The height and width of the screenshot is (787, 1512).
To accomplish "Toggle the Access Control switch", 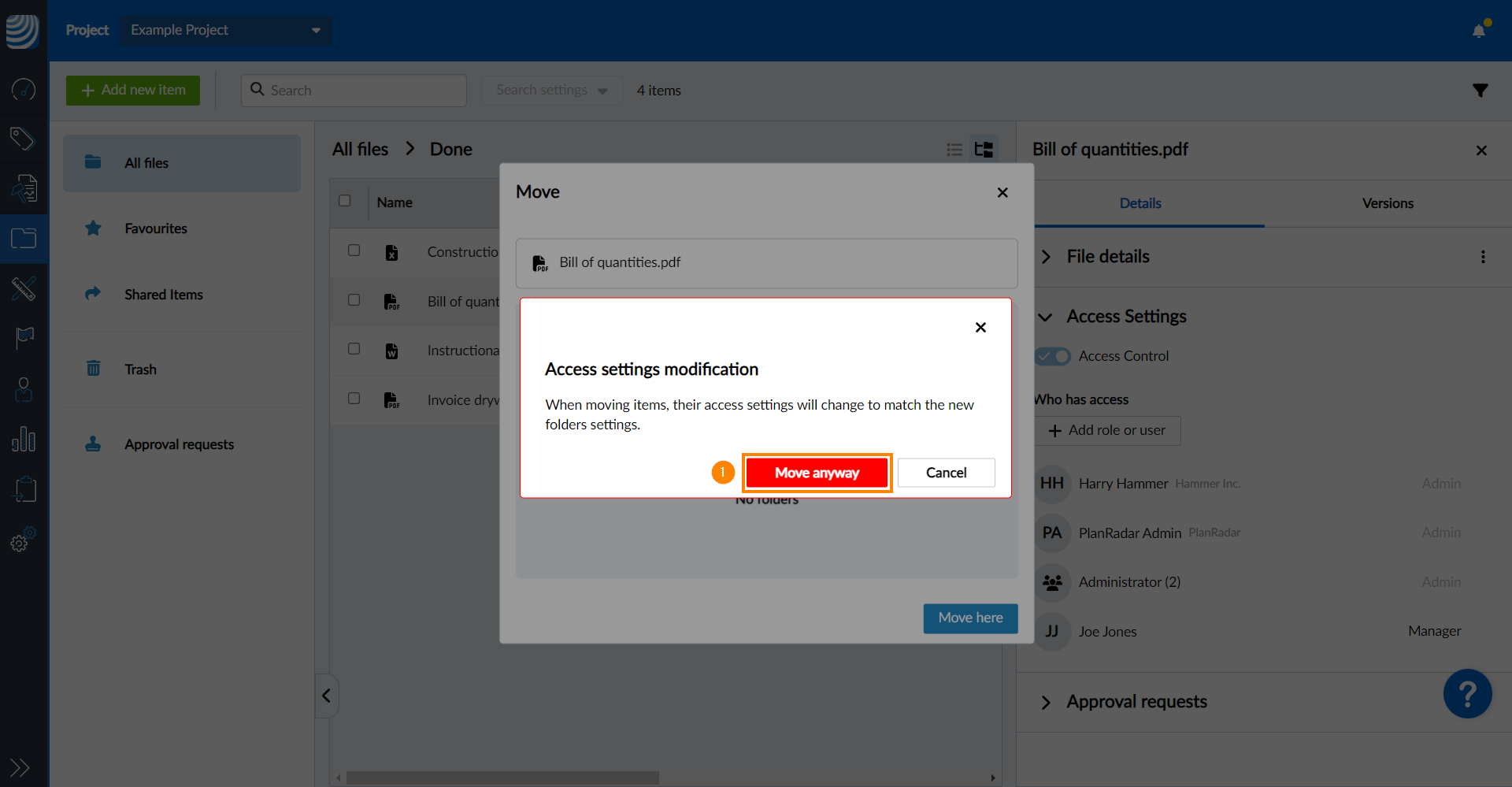I will point(1053,356).
